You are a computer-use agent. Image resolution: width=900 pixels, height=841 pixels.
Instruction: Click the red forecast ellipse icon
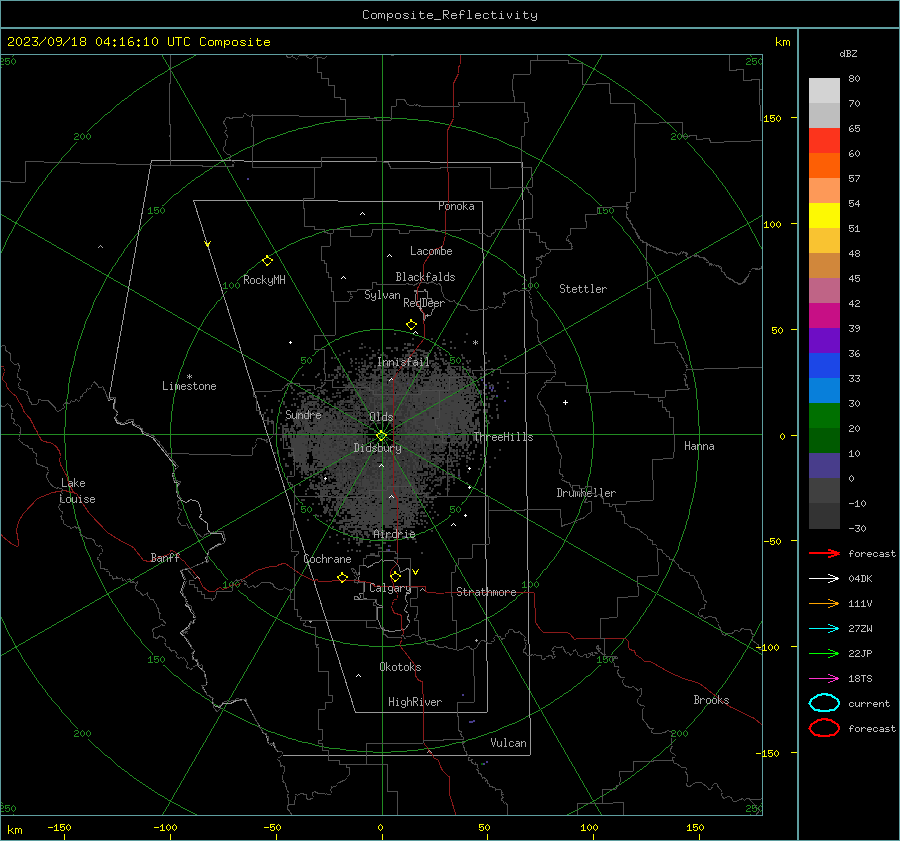824,728
